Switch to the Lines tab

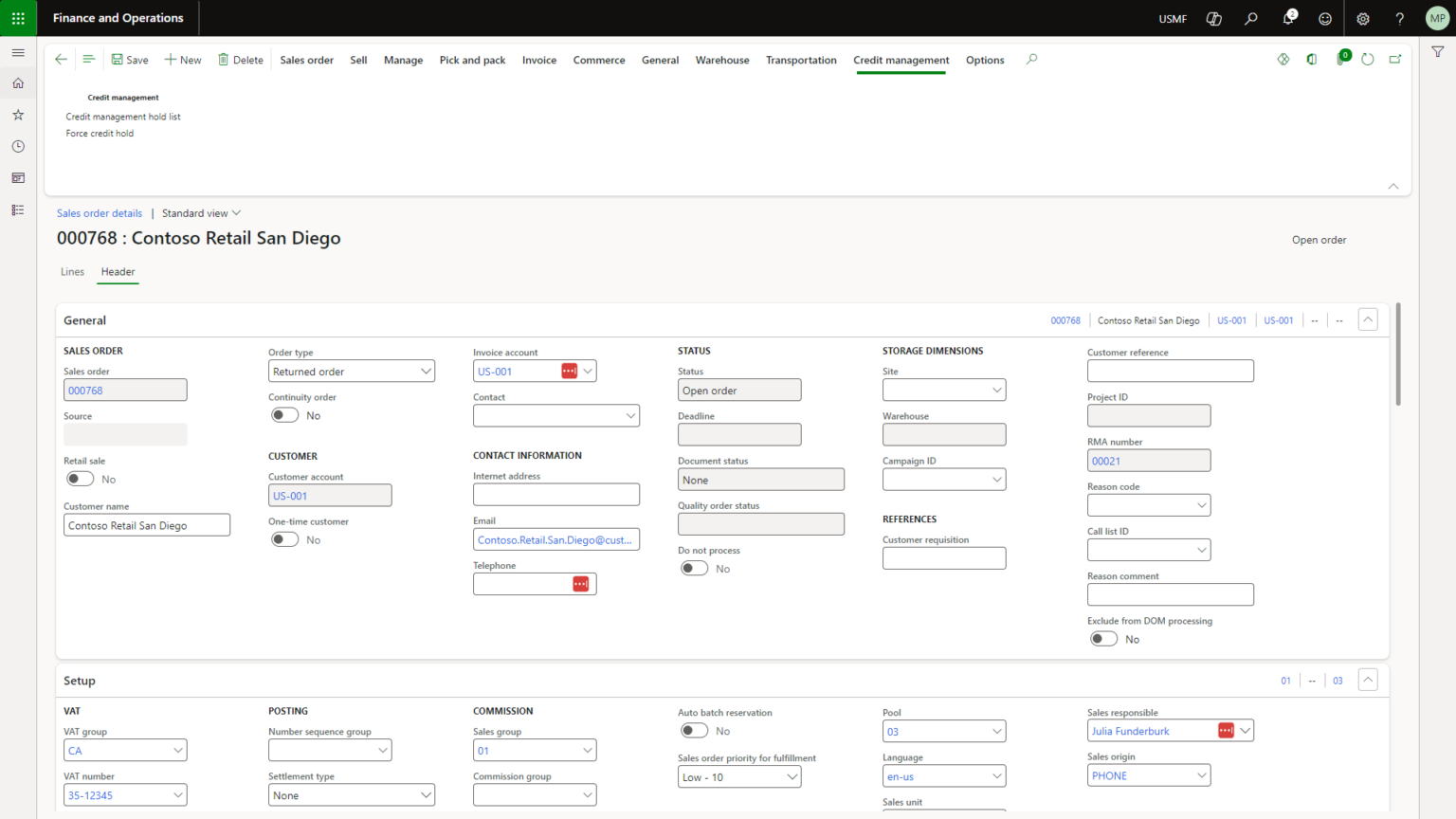73,272
